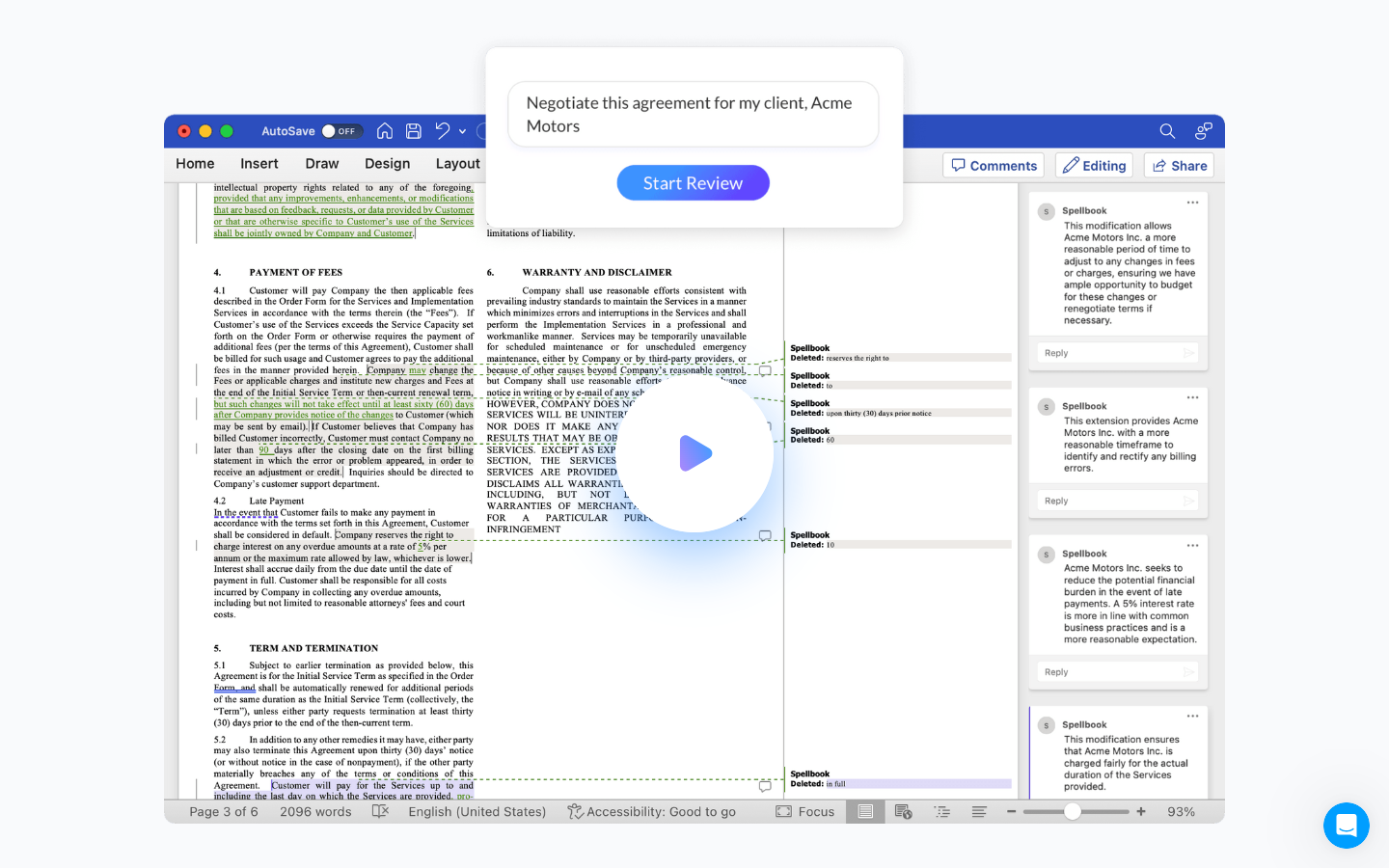
Task: Click the 'Page 3 of 6' status indicator
Action: 224,812
